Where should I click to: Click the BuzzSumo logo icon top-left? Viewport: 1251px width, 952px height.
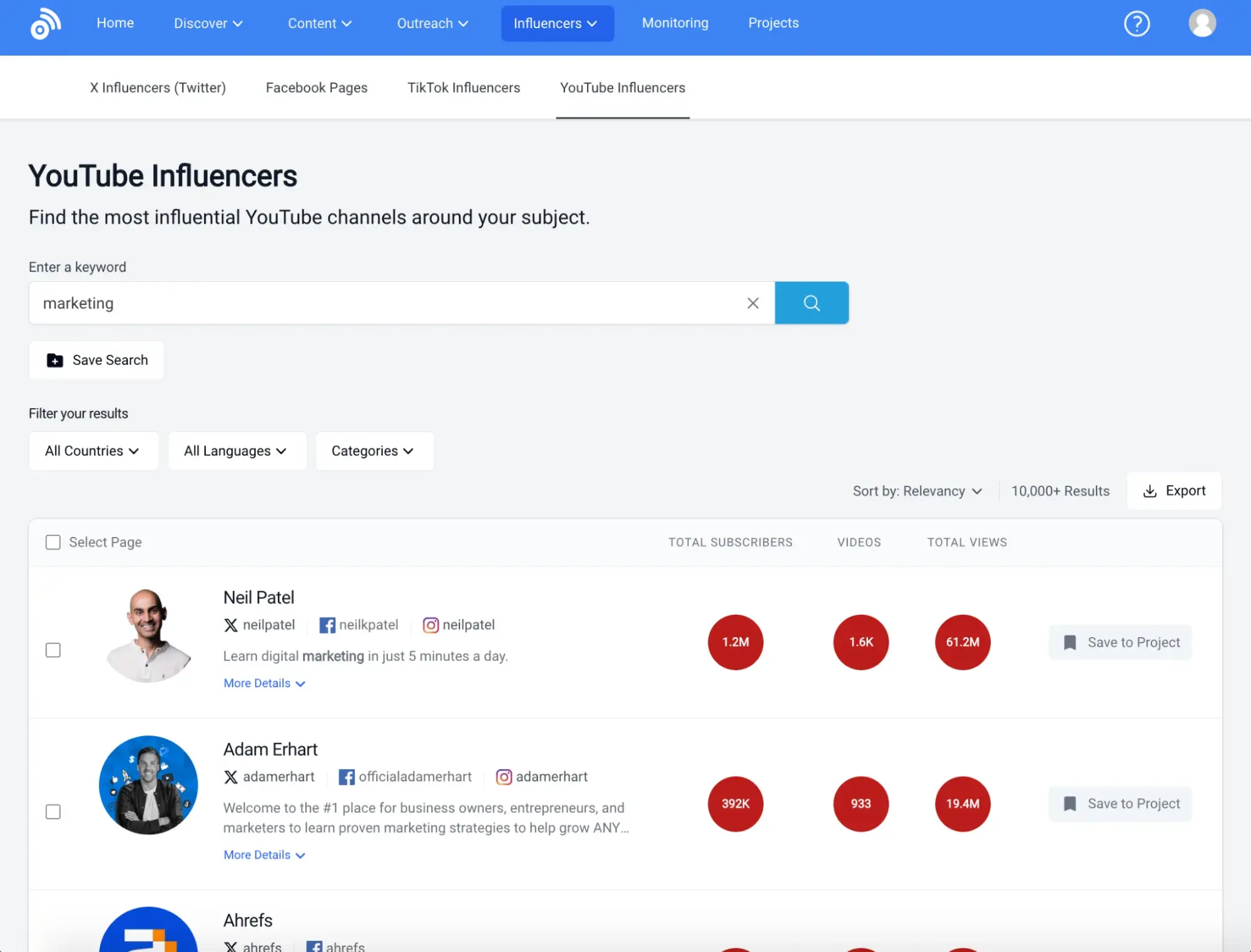click(46, 23)
